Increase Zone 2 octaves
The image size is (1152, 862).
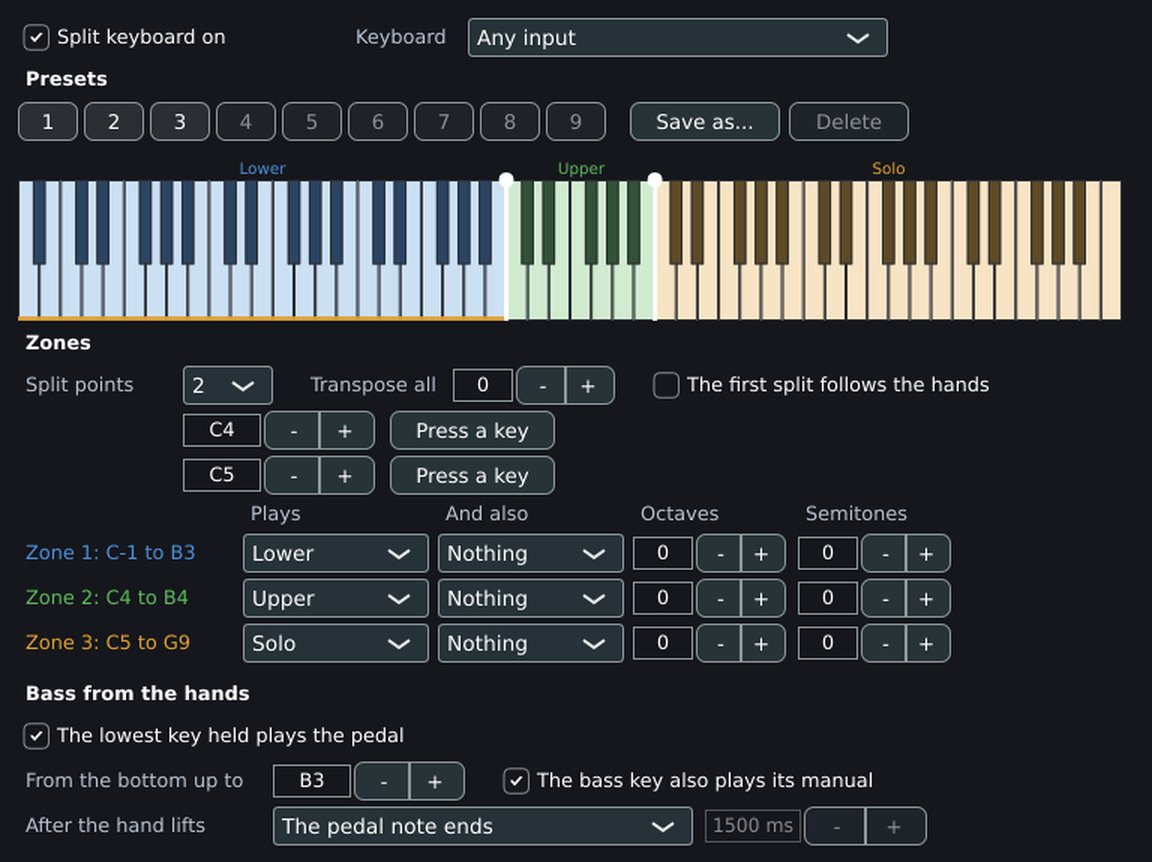pyautogui.click(x=763, y=598)
